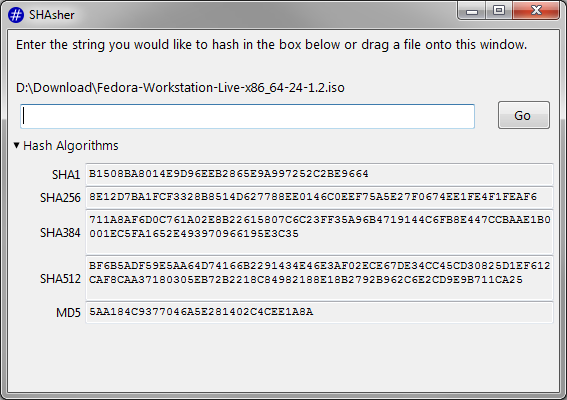Click the SHAsher window title text

tap(52, 15)
